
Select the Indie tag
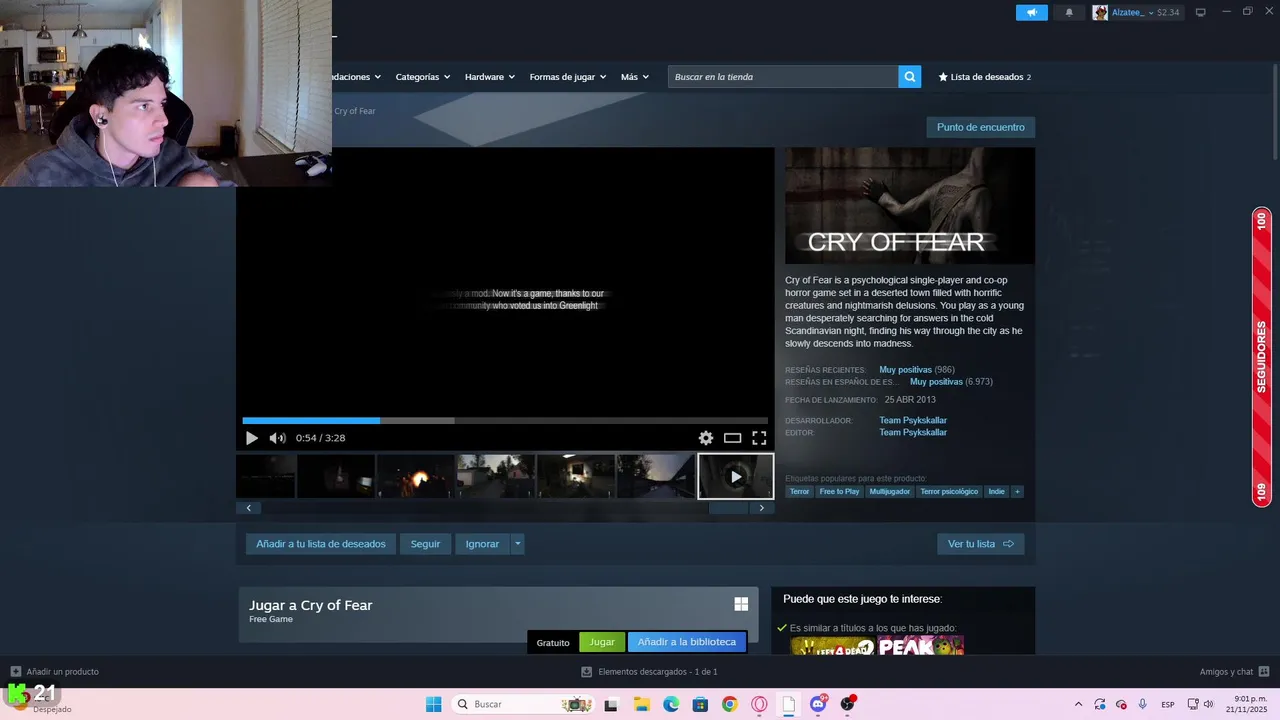[x=996, y=492]
